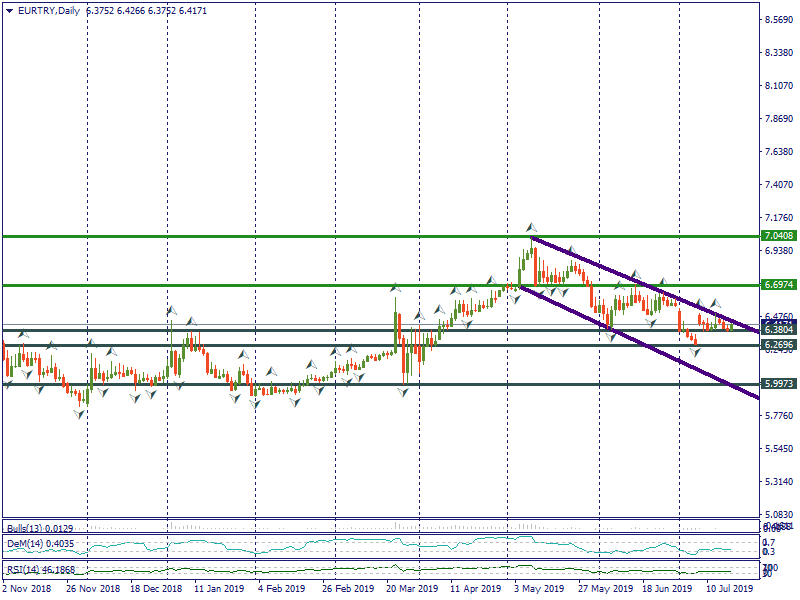The width and height of the screenshot is (800, 600).
Task: Click the 11 Jan 2019 date label
Action: pyautogui.click(x=218, y=590)
